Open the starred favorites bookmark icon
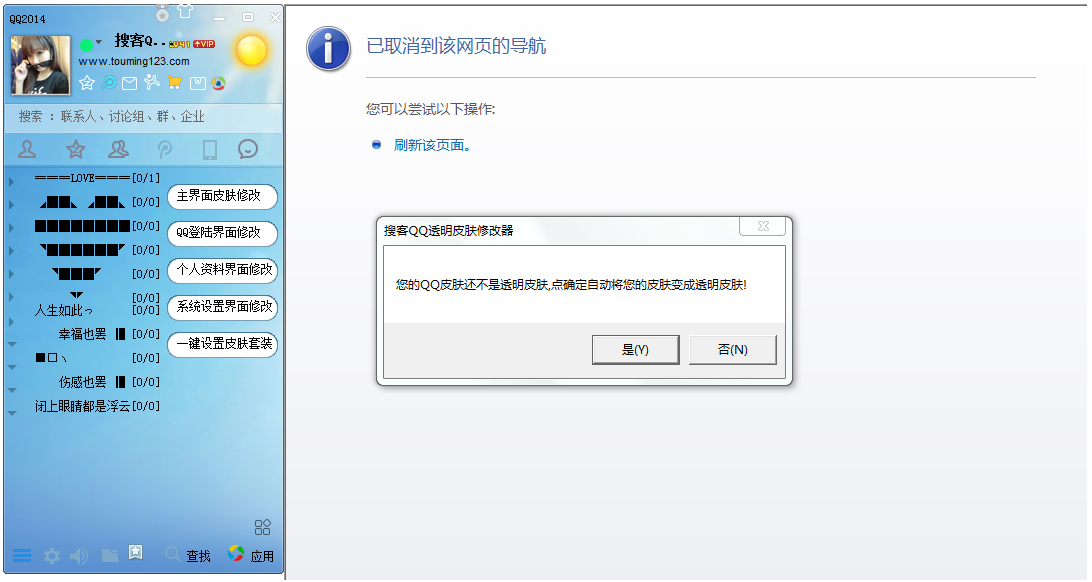This screenshot has width=1092, height=582. coord(136,553)
